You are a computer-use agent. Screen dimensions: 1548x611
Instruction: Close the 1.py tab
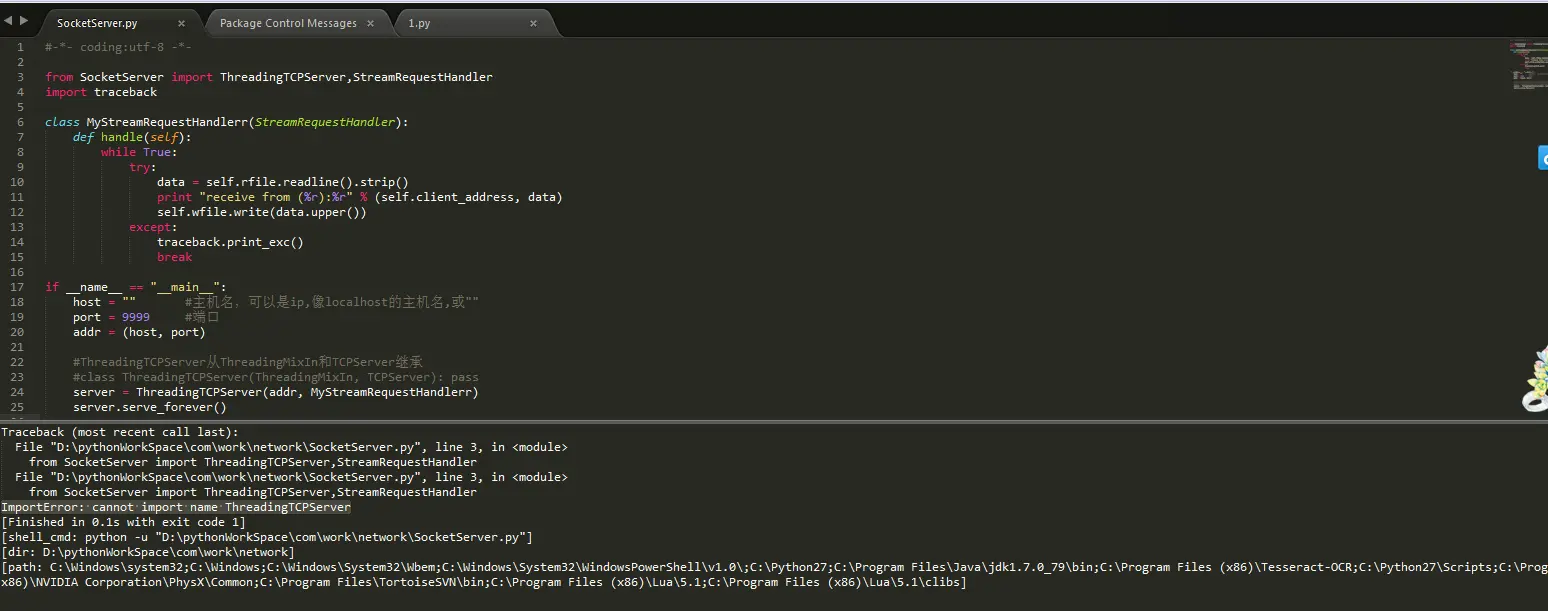(x=533, y=23)
